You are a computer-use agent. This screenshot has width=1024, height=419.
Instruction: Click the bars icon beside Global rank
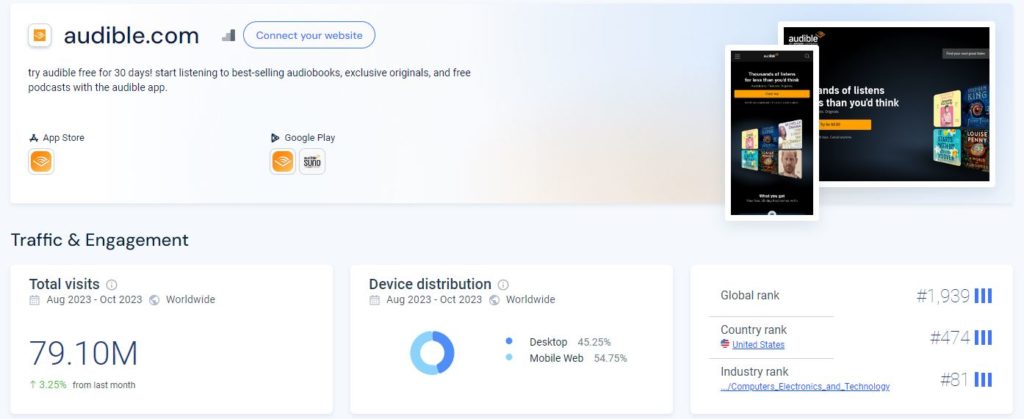(983, 296)
